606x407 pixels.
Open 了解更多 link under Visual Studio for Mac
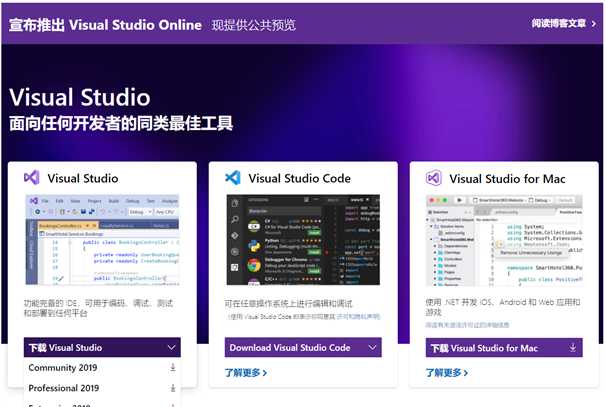tap(447, 373)
